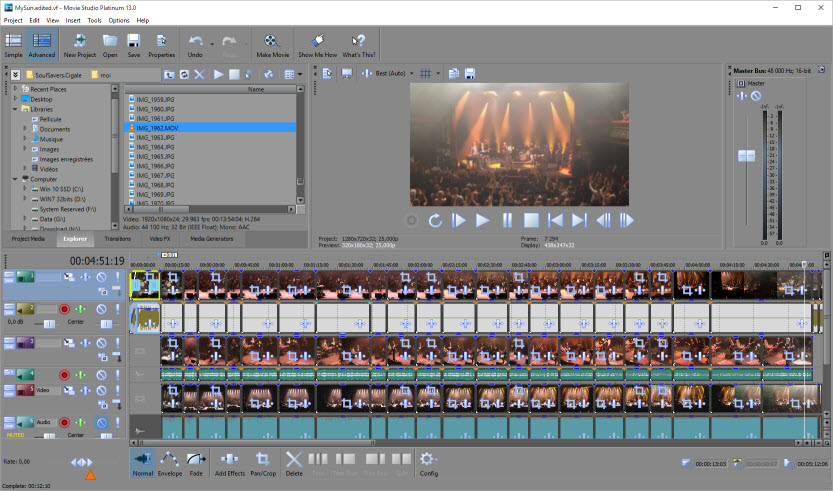833x491 pixels.
Task: Open the Insert menu
Action: tap(73, 20)
